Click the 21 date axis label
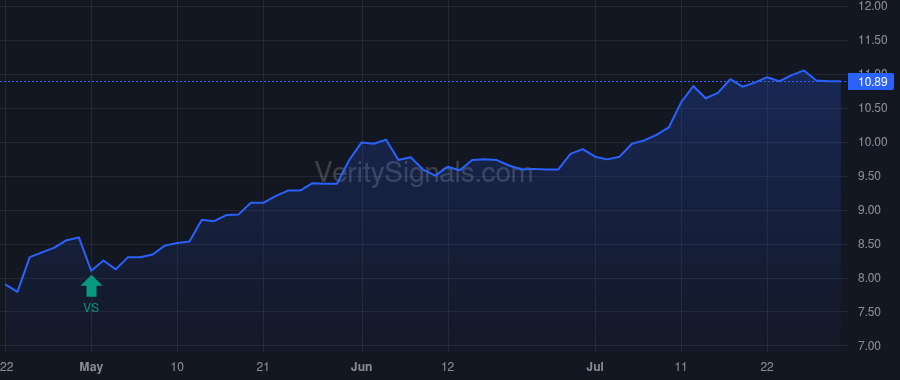 (x=263, y=367)
